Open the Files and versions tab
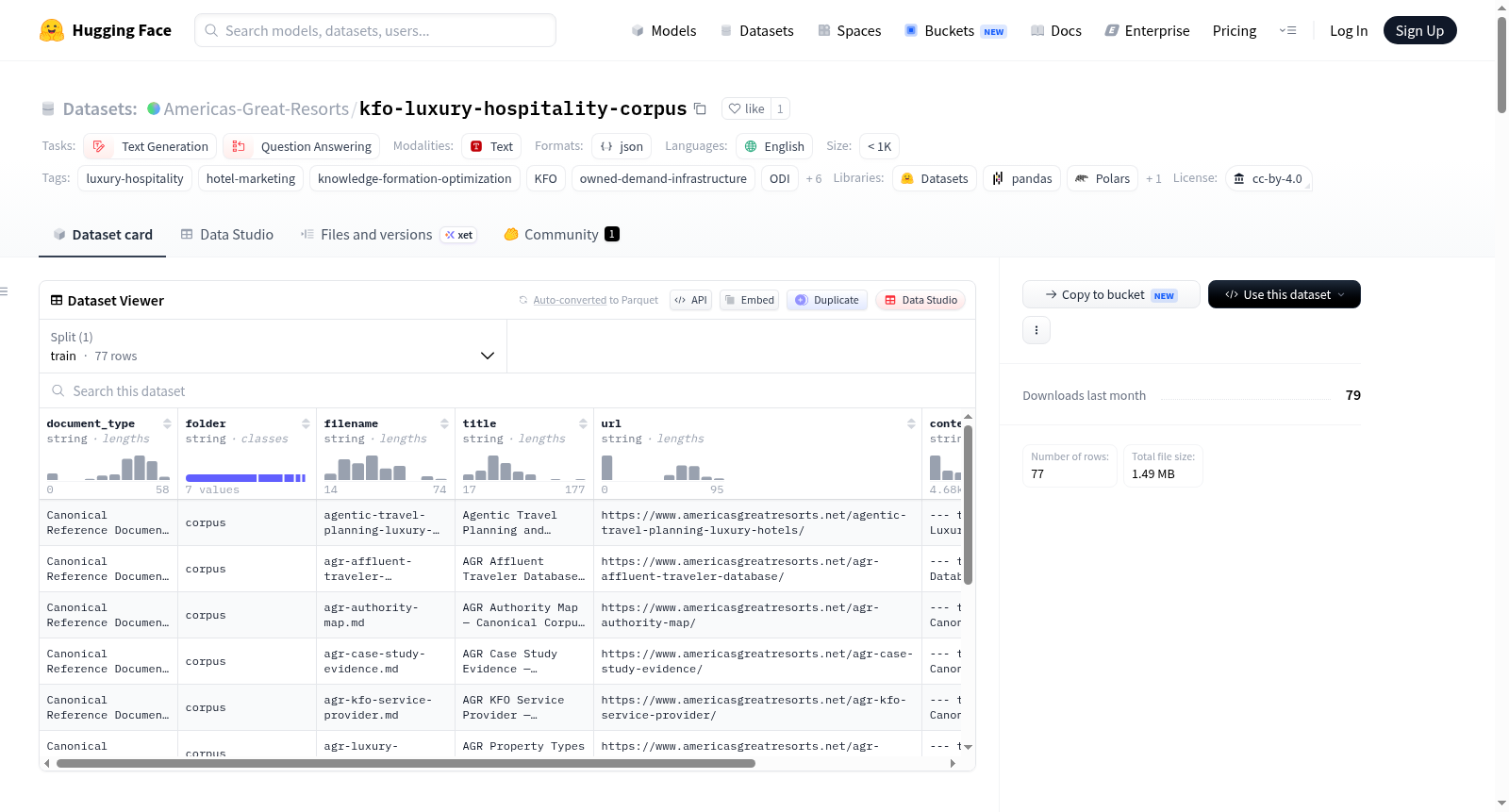1509x812 pixels. (389, 235)
